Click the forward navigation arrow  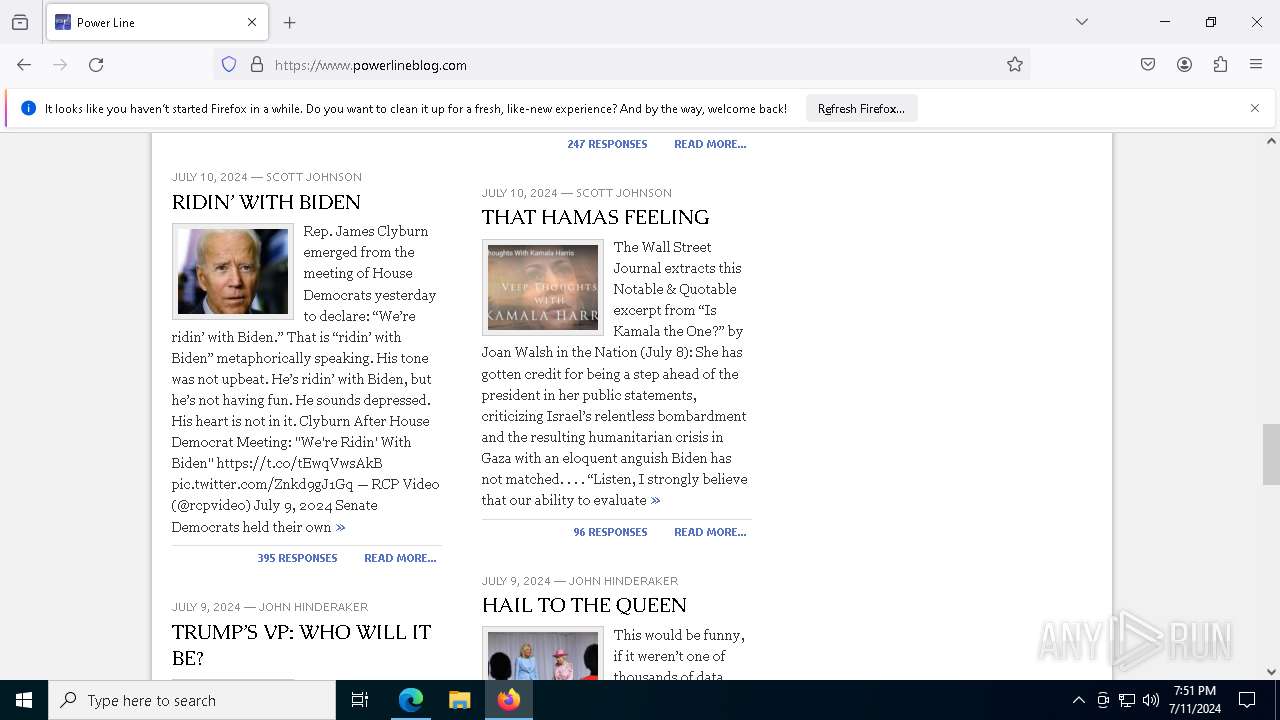point(60,65)
